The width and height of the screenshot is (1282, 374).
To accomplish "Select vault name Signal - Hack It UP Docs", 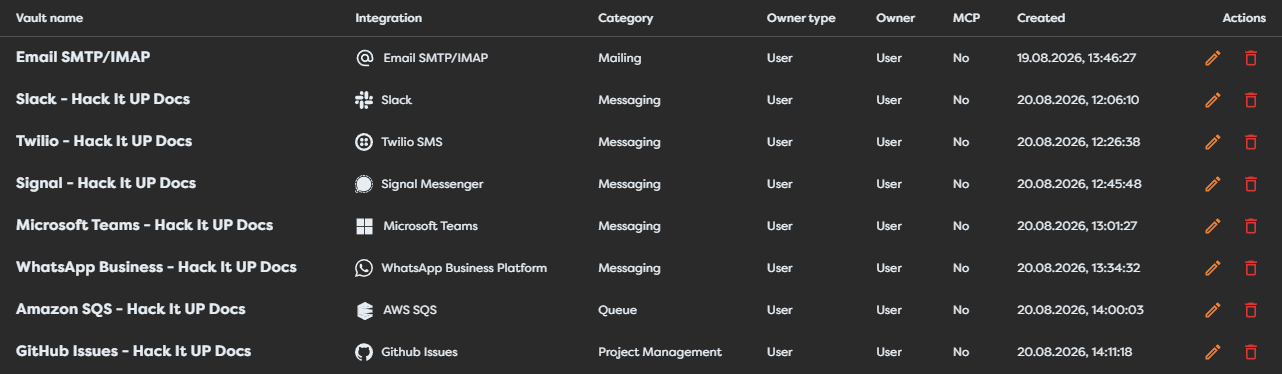I will [x=106, y=183].
